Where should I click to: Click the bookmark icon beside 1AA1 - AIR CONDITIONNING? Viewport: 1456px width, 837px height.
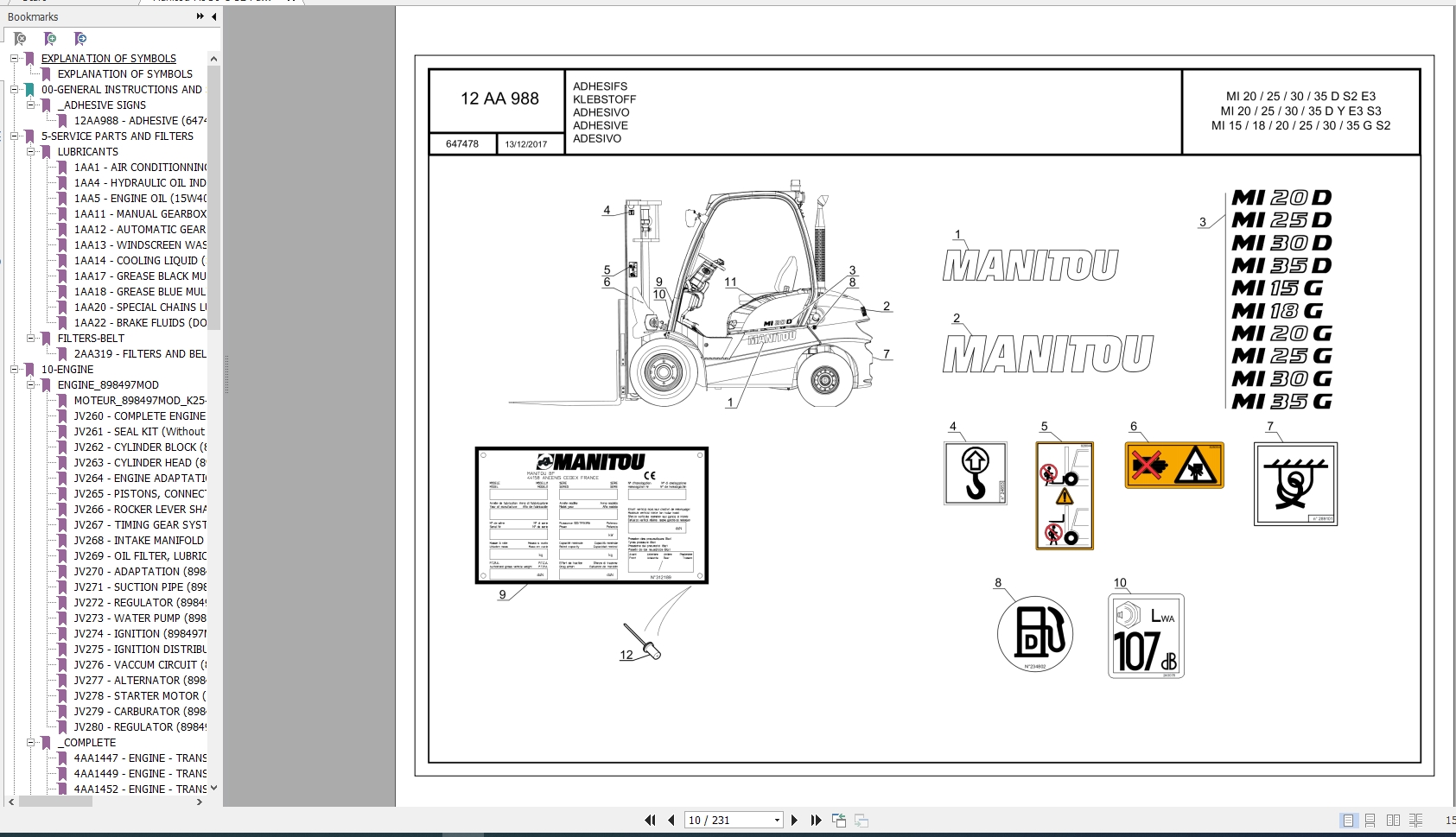[x=62, y=168]
